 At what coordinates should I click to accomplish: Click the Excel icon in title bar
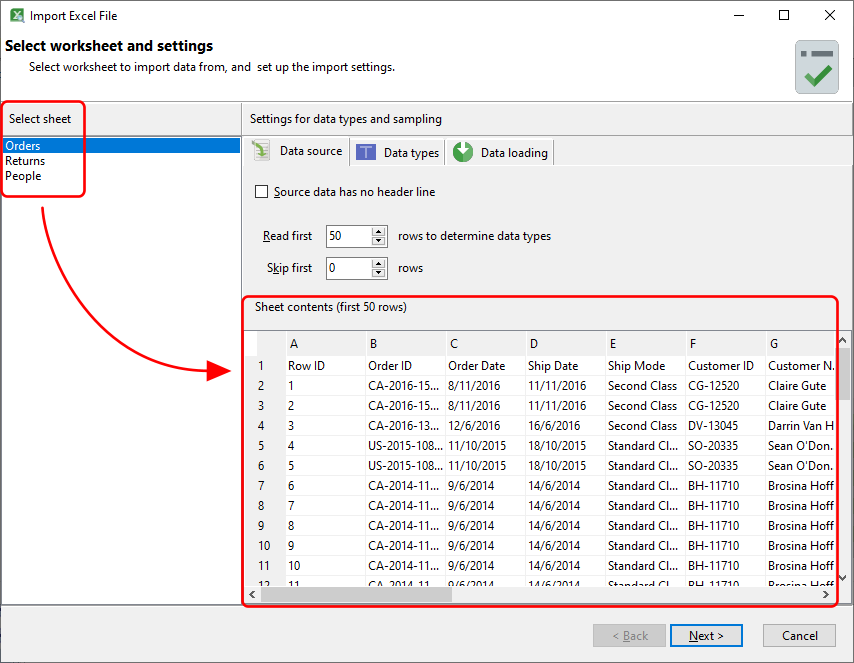[16, 16]
